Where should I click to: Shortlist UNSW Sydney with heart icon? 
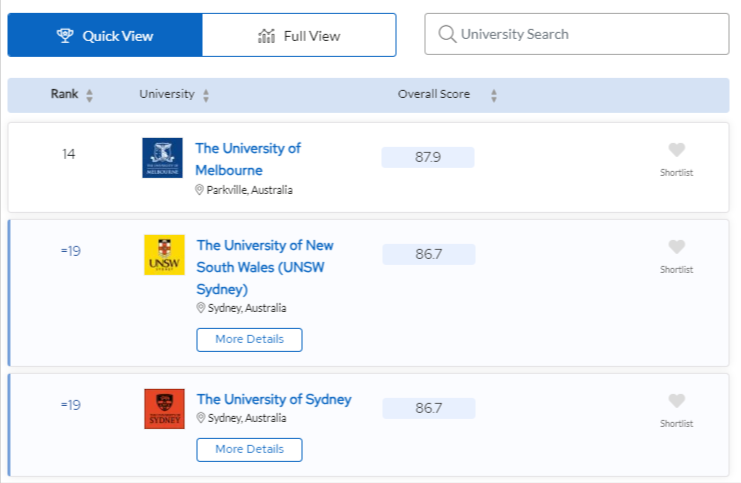pos(677,247)
